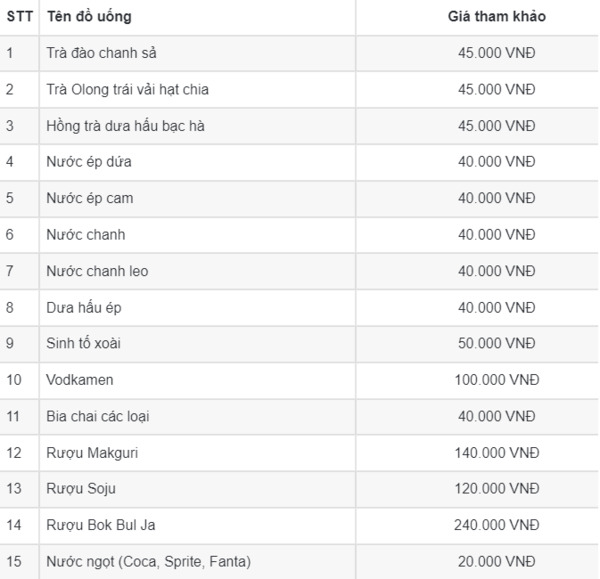600x579 pixels.
Task: Click the 20.000 VNĐ price cell
Action: [x=497, y=562]
